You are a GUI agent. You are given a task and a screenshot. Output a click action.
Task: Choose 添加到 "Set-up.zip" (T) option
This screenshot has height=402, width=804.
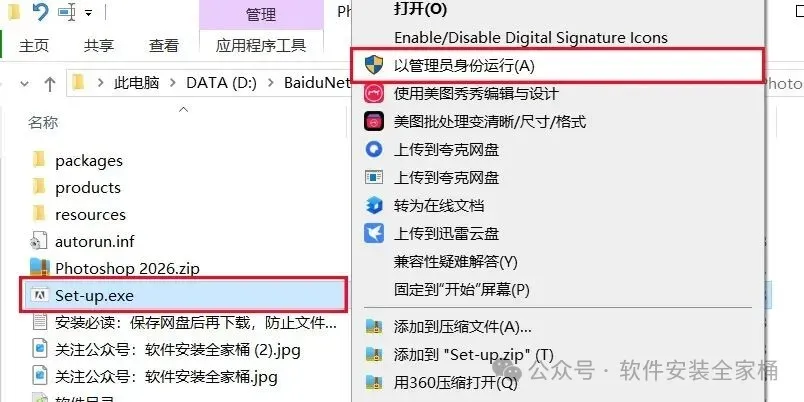click(474, 354)
